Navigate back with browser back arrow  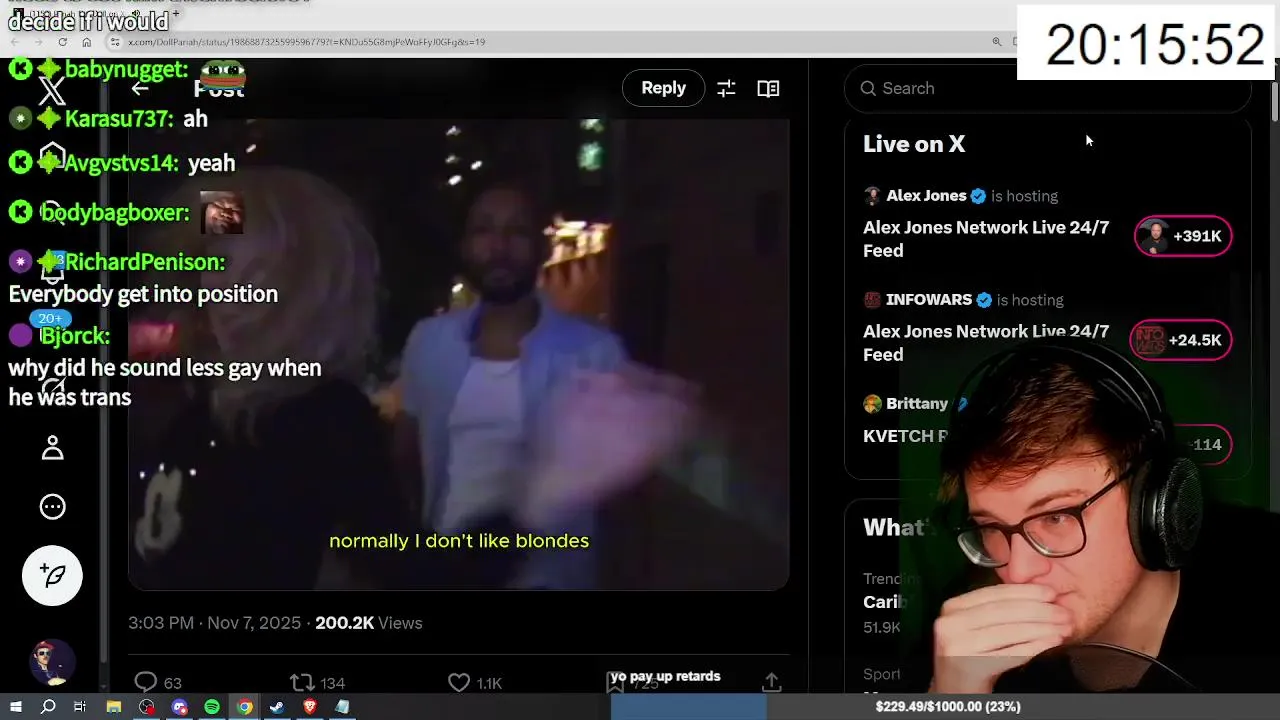click(15, 42)
